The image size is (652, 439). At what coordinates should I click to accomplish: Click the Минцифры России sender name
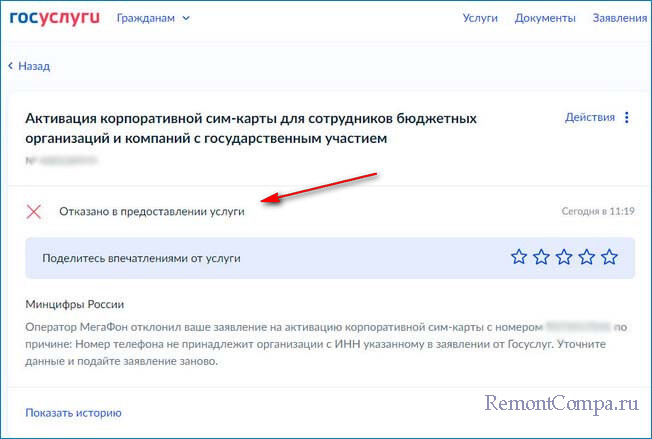click(x=82, y=304)
